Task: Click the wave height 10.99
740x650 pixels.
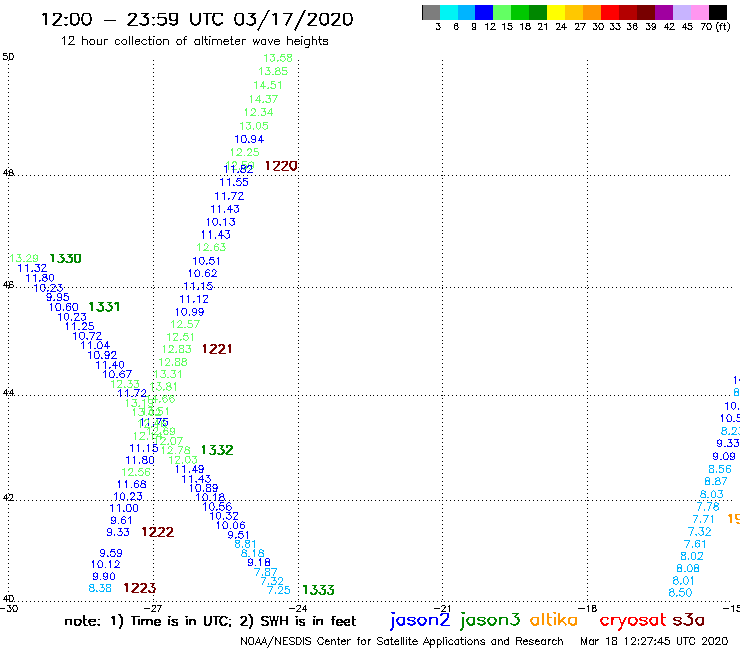Action: [x=189, y=312]
